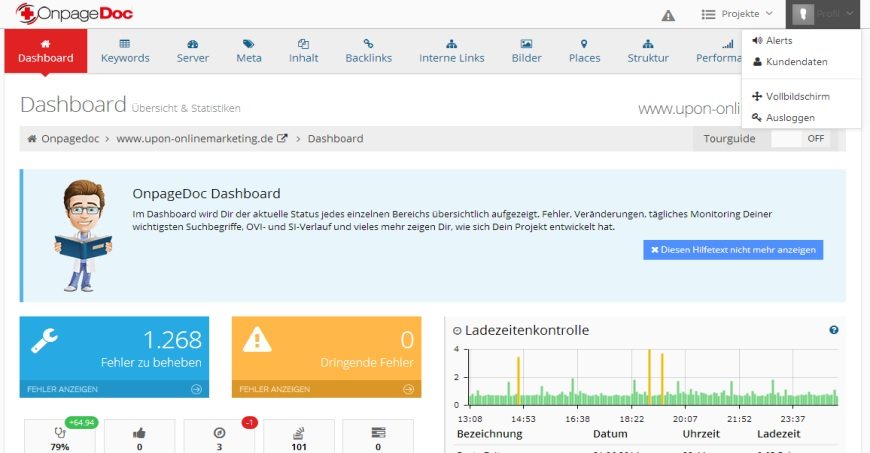The width and height of the screenshot is (870, 453).
Task: Switch to the Keywords tab
Action: [x=125, y=51]
